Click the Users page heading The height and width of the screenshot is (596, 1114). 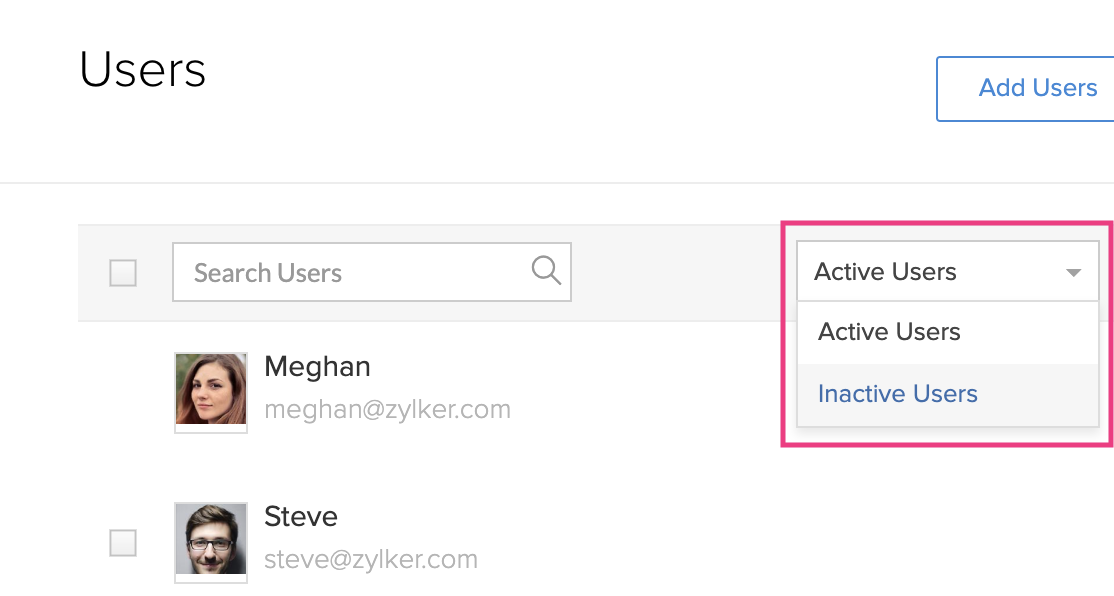[143, 70]
